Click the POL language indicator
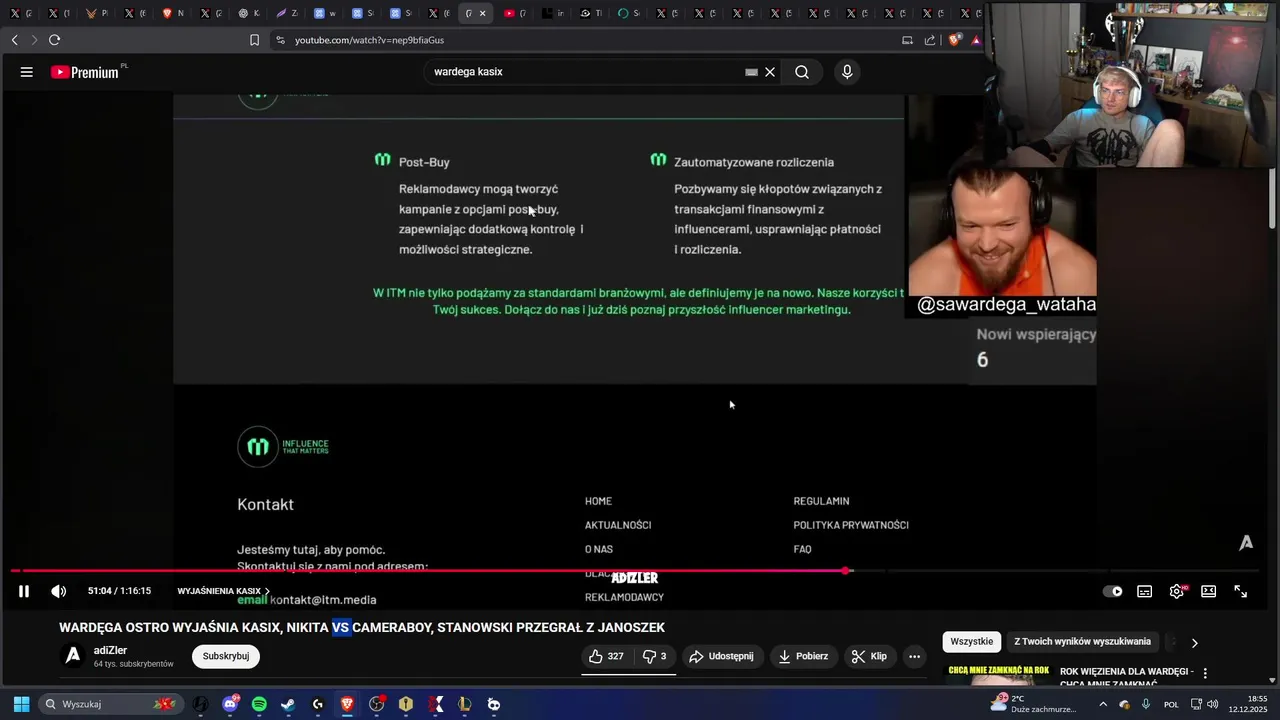The width and height of the screenshot is (1280, 720). 1171,704
